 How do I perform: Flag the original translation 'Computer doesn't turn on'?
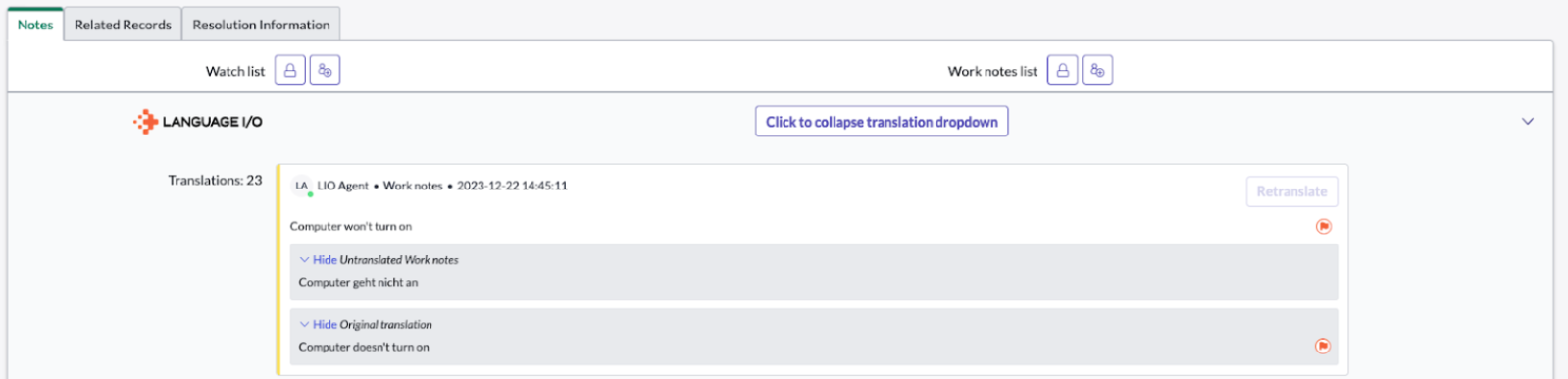pos(1323,346)
